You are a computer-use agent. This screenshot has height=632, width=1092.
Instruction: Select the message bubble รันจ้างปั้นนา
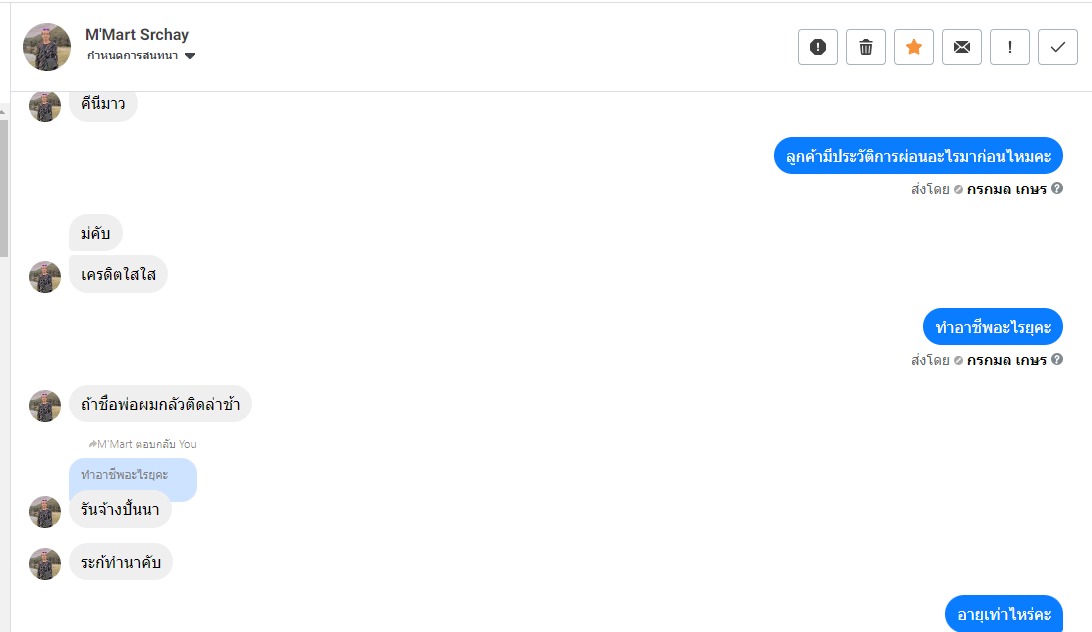120,510
